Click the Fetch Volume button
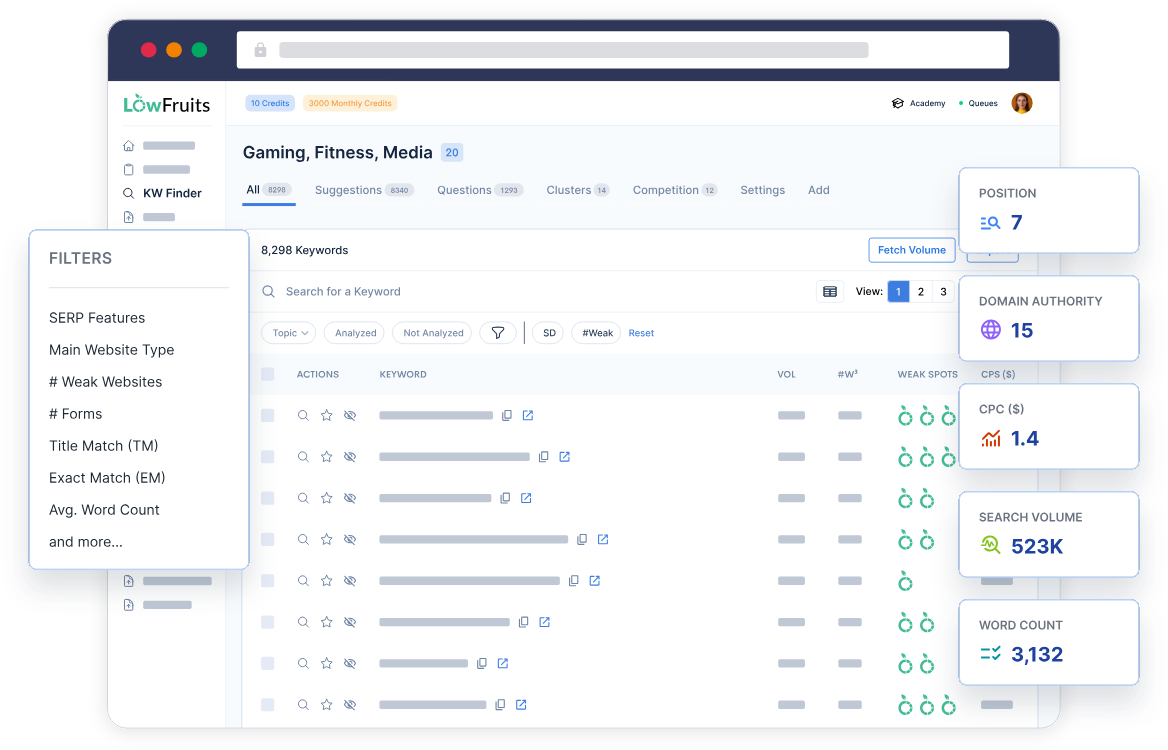Image resolution: width=1168 pixels, height=750 pixels. [911, 250]
